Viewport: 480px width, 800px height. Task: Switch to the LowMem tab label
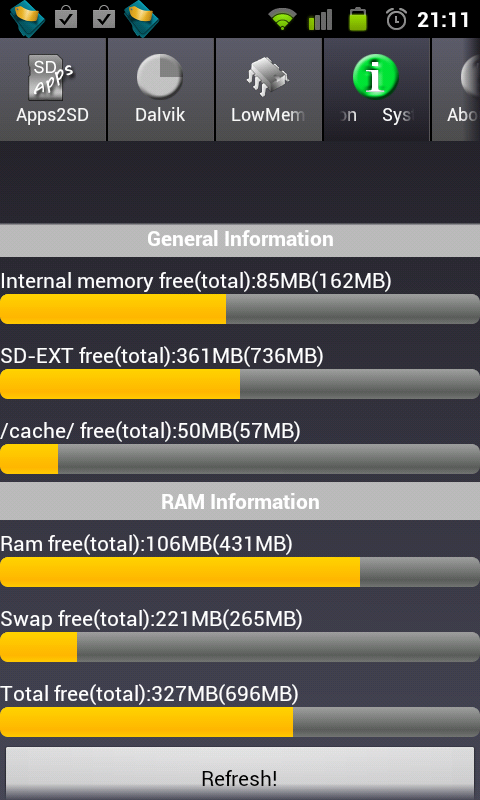click(267, 115)
